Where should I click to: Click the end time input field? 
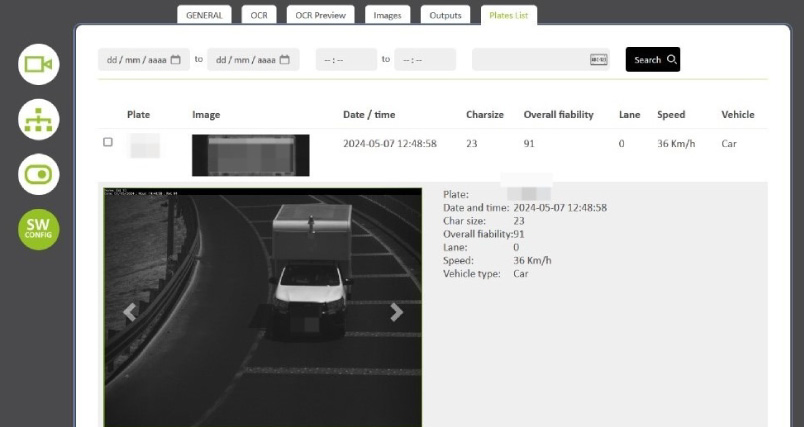click(x=424, y=60)
